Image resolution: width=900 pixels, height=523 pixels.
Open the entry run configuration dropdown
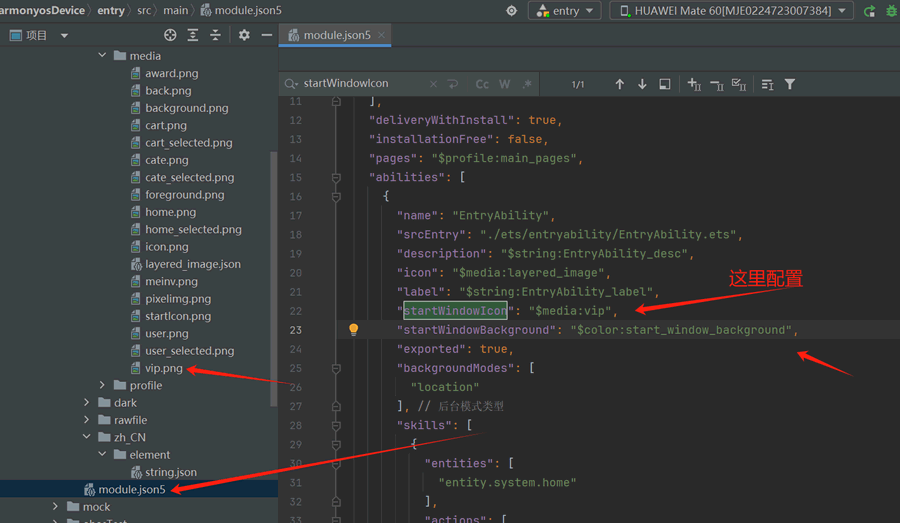pyautogui.click(x=564, y=10)
